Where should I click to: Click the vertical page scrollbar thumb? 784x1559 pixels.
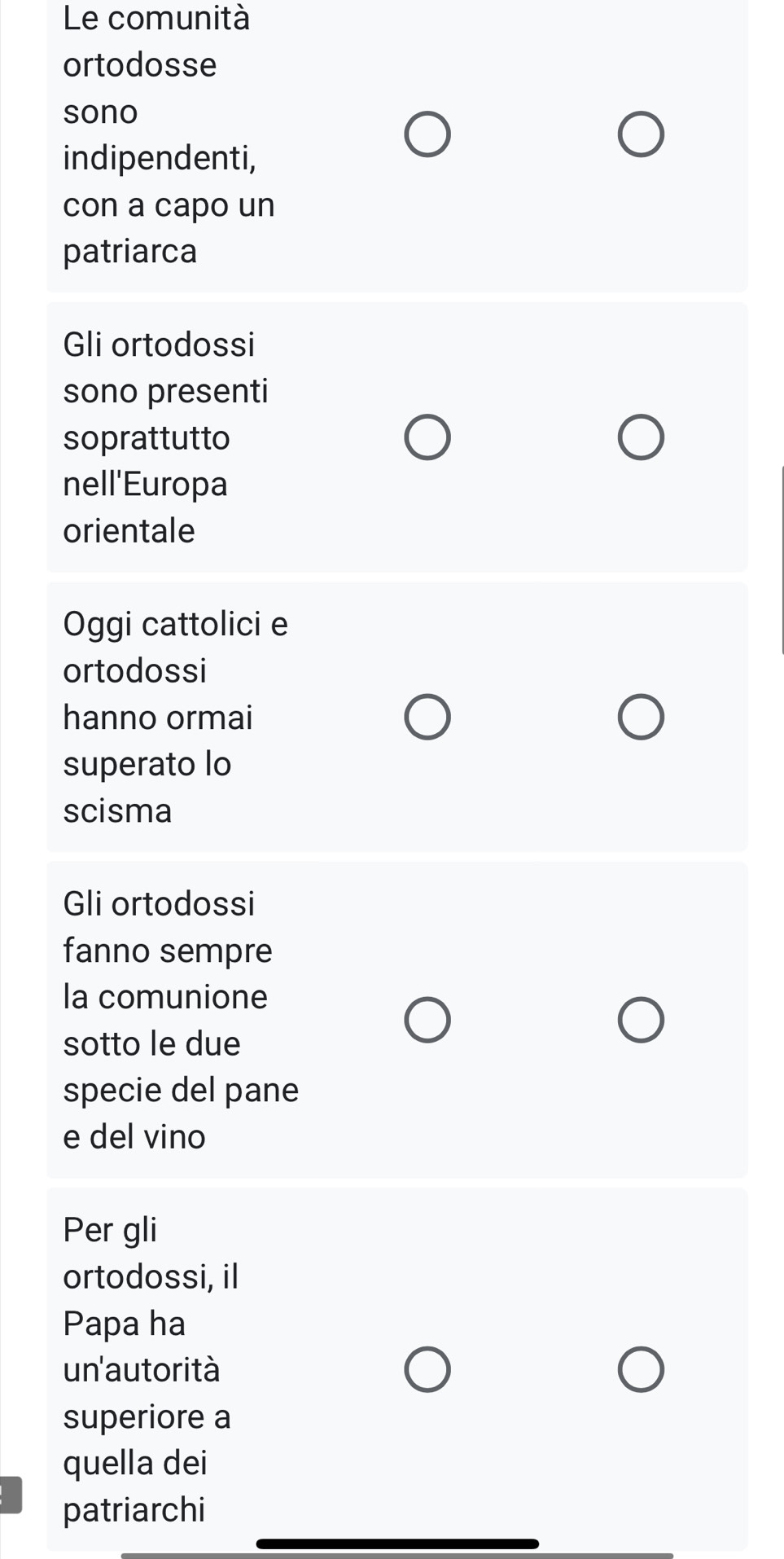pyautogui.click(x=782, y=560)
